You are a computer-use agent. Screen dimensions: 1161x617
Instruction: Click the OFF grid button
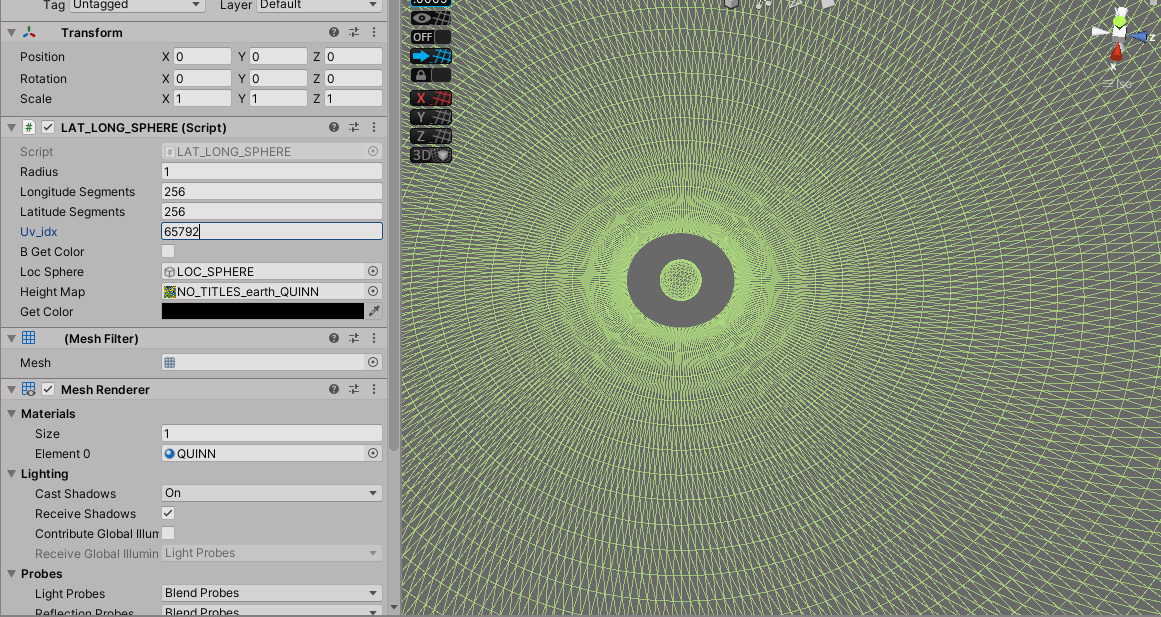pyautogui.click(x=421, y=37)
